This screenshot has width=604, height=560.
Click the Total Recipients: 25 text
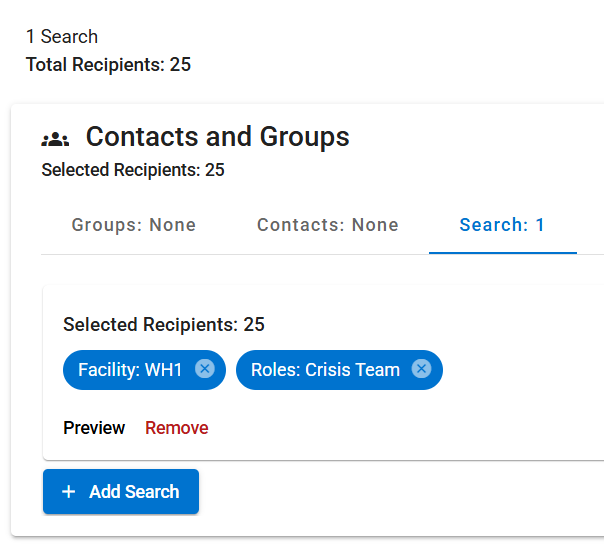(108, 64)
